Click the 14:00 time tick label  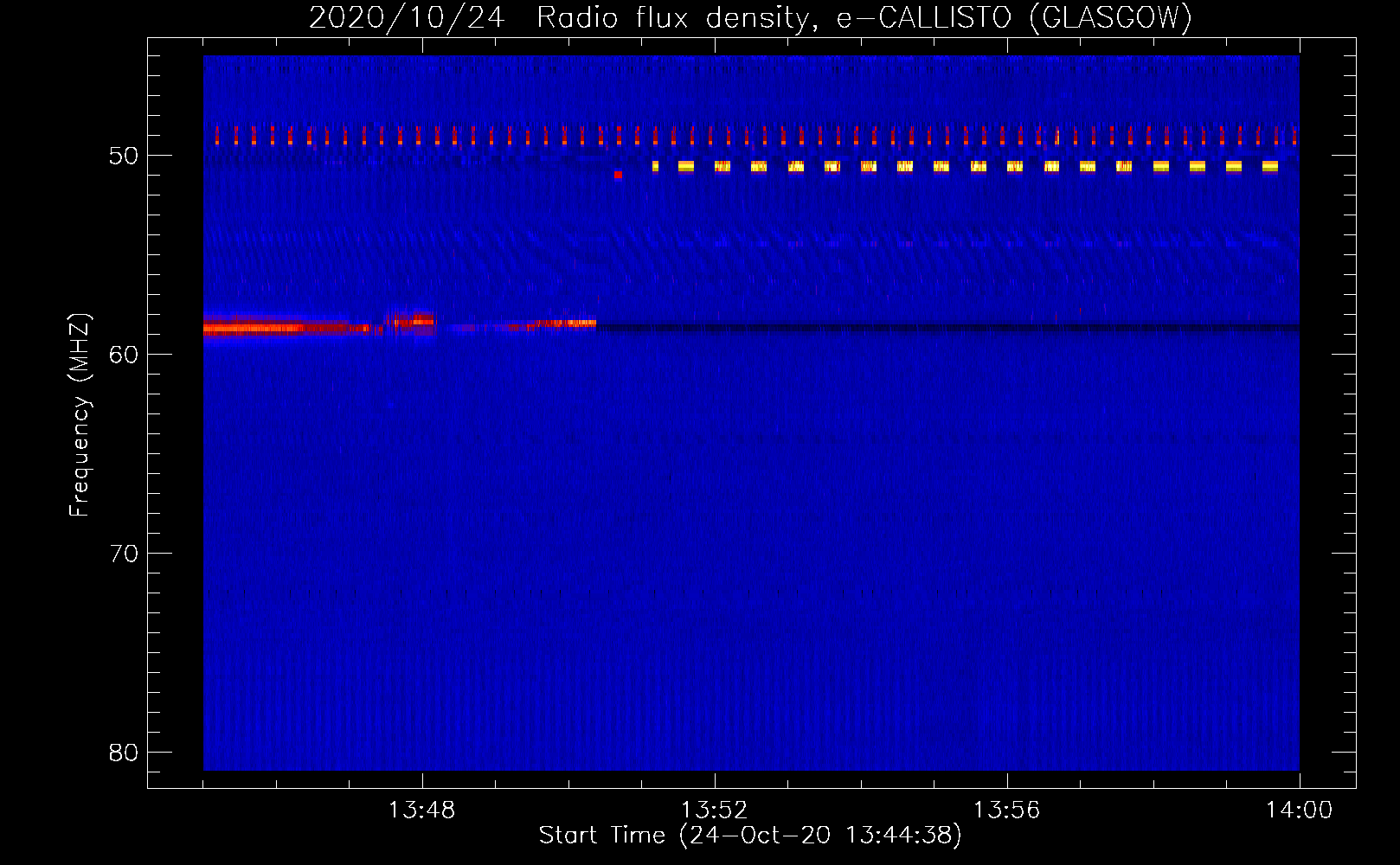tap(1300, 811)
